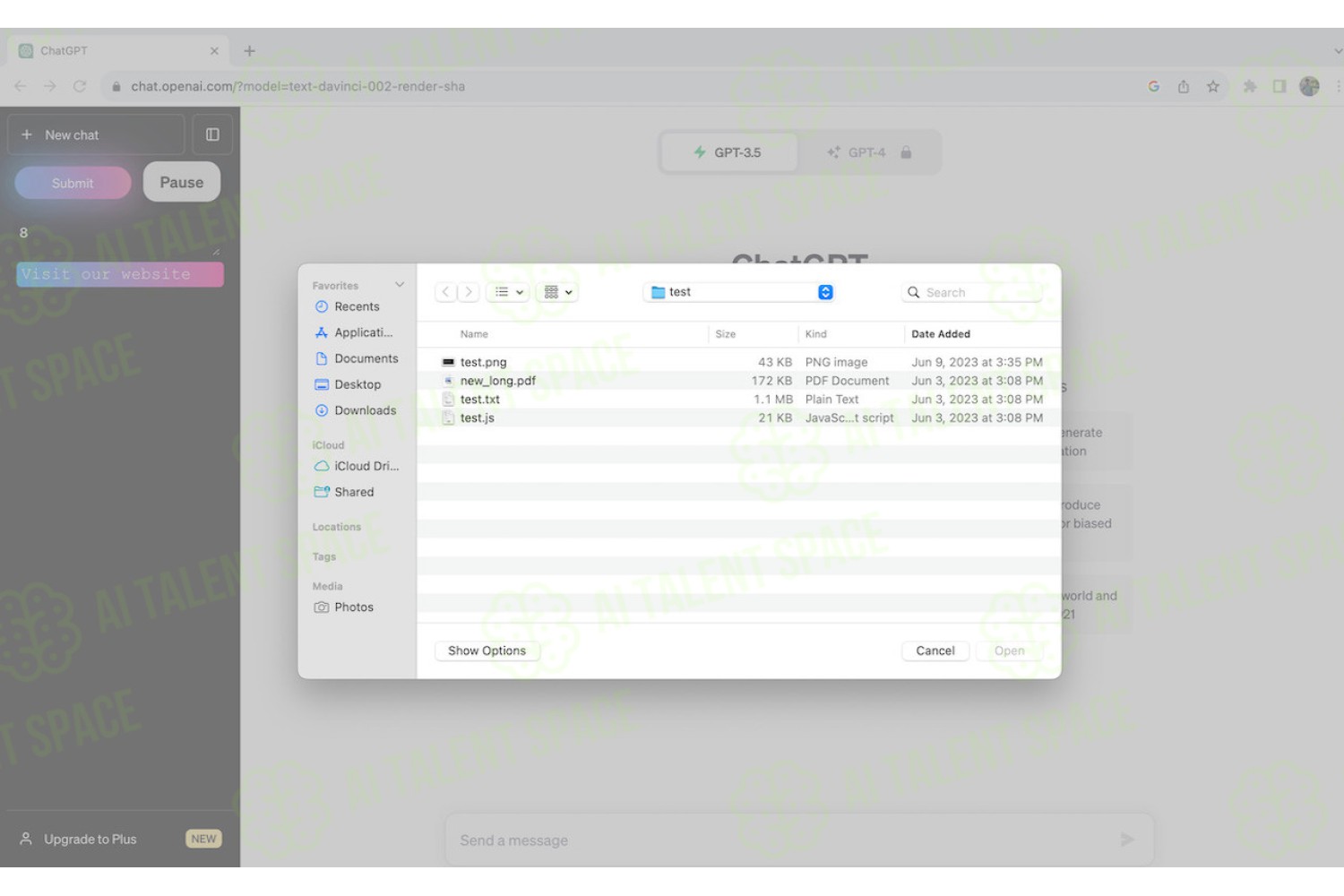The image size is (1344, 896).
Task: Click the Search field in file dialog
Action: pyautogui.click(x=972, y=292)
